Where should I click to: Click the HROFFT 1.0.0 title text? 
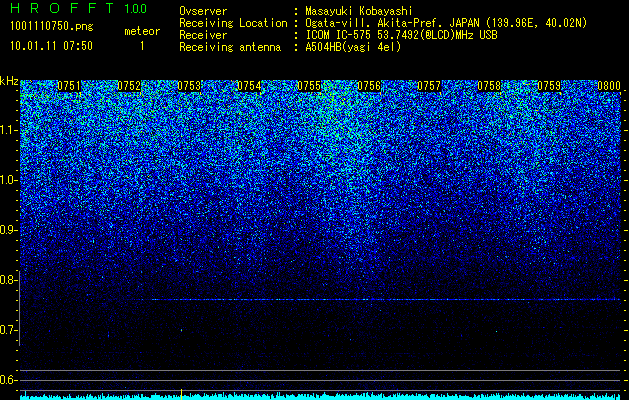[x=79, y=8]
